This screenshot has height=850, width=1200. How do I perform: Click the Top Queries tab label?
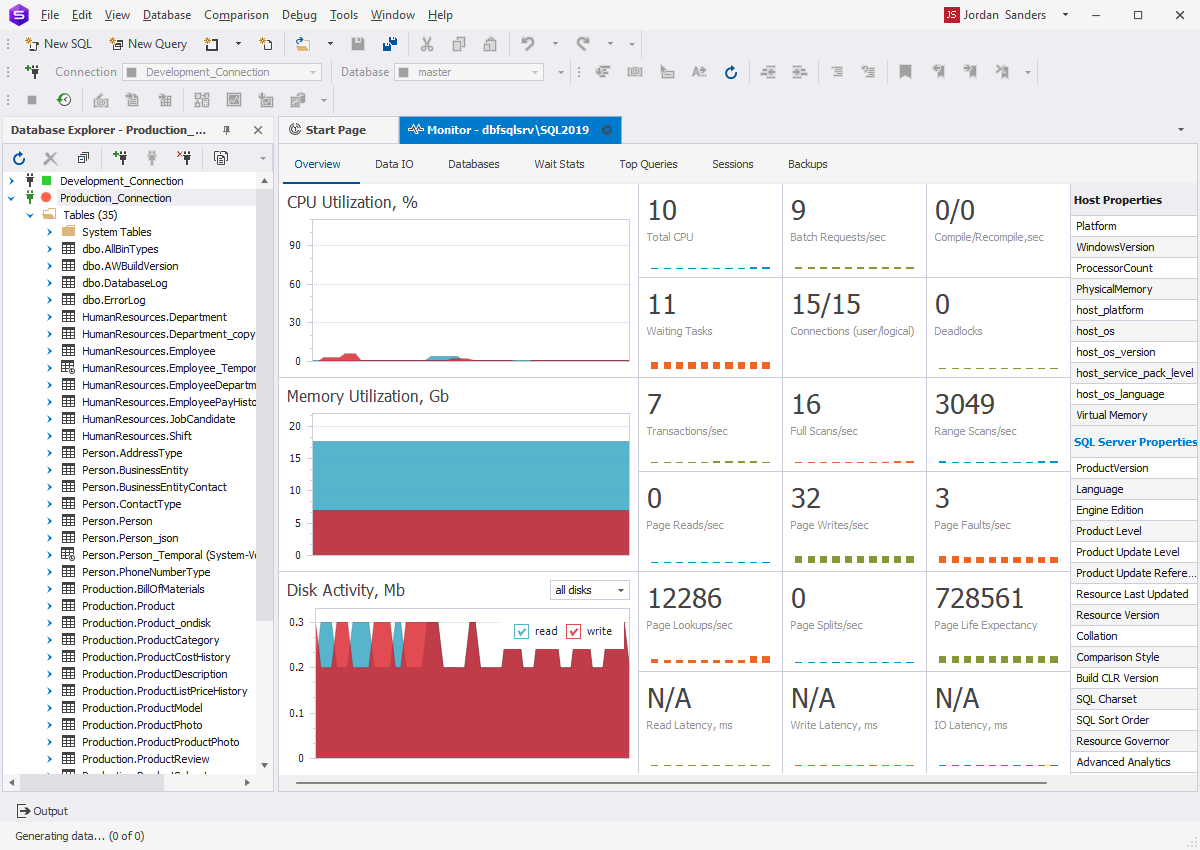648,164
